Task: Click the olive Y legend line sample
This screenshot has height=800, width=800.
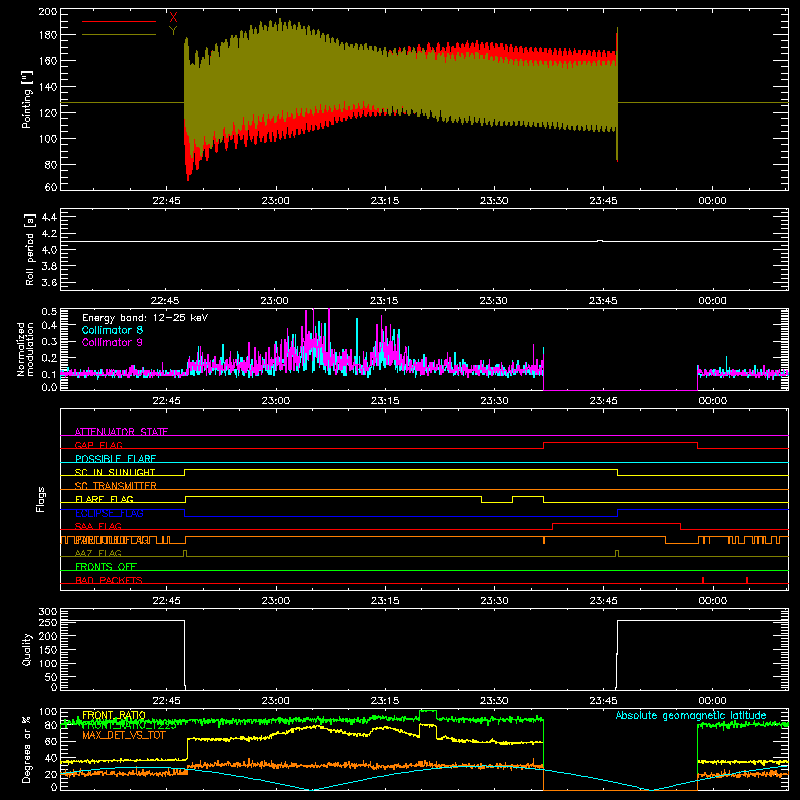Action: [x=119, y=35]
